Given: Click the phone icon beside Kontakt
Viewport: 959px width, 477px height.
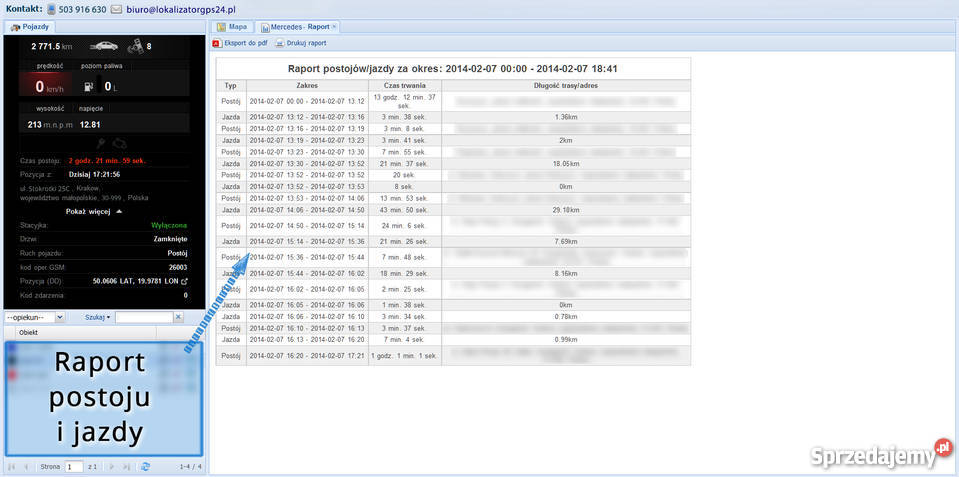Looking at the screenshot, I should (x=52, y=10).
